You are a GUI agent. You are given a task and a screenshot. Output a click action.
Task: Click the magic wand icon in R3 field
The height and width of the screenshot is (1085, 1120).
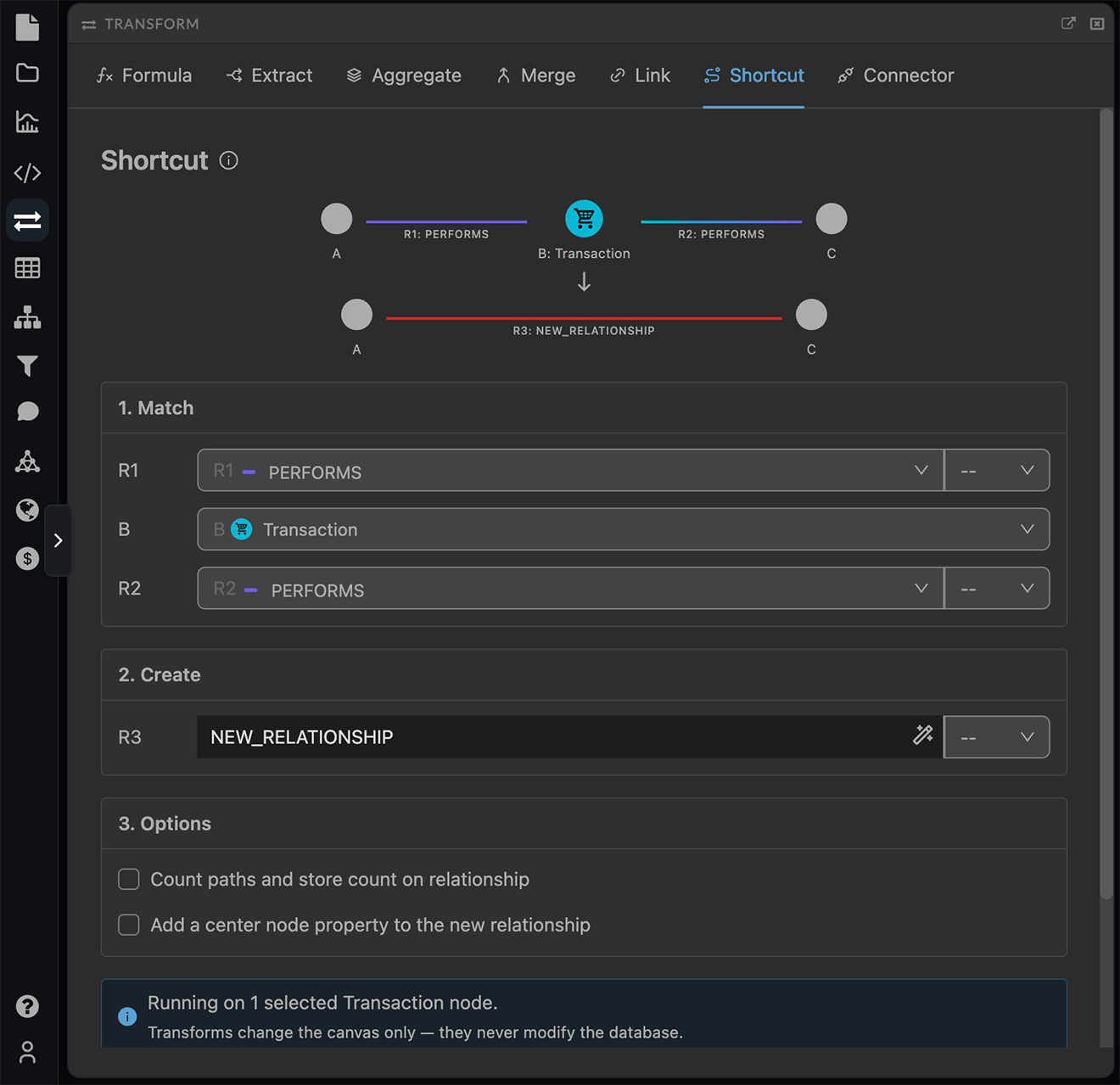click(923, 735)
